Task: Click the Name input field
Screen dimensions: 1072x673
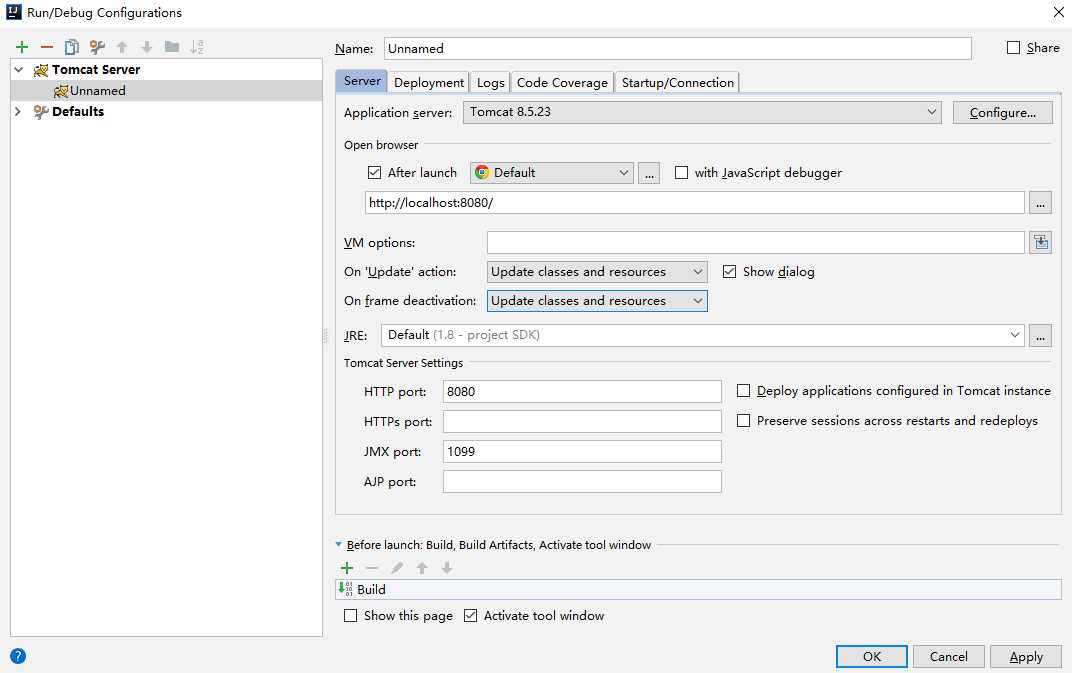Action: point(678,49)
